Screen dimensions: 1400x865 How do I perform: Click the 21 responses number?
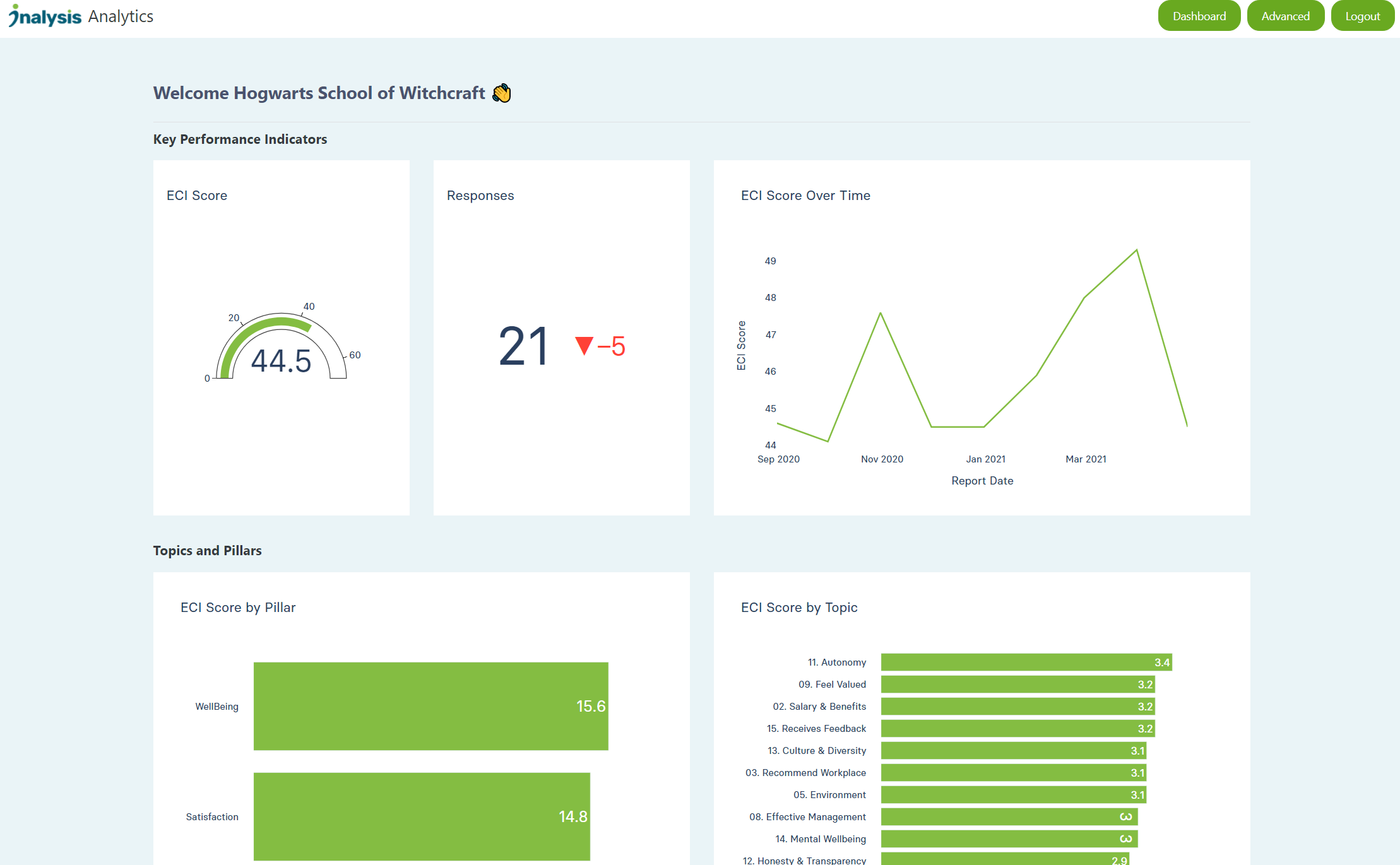coord(523,346)
